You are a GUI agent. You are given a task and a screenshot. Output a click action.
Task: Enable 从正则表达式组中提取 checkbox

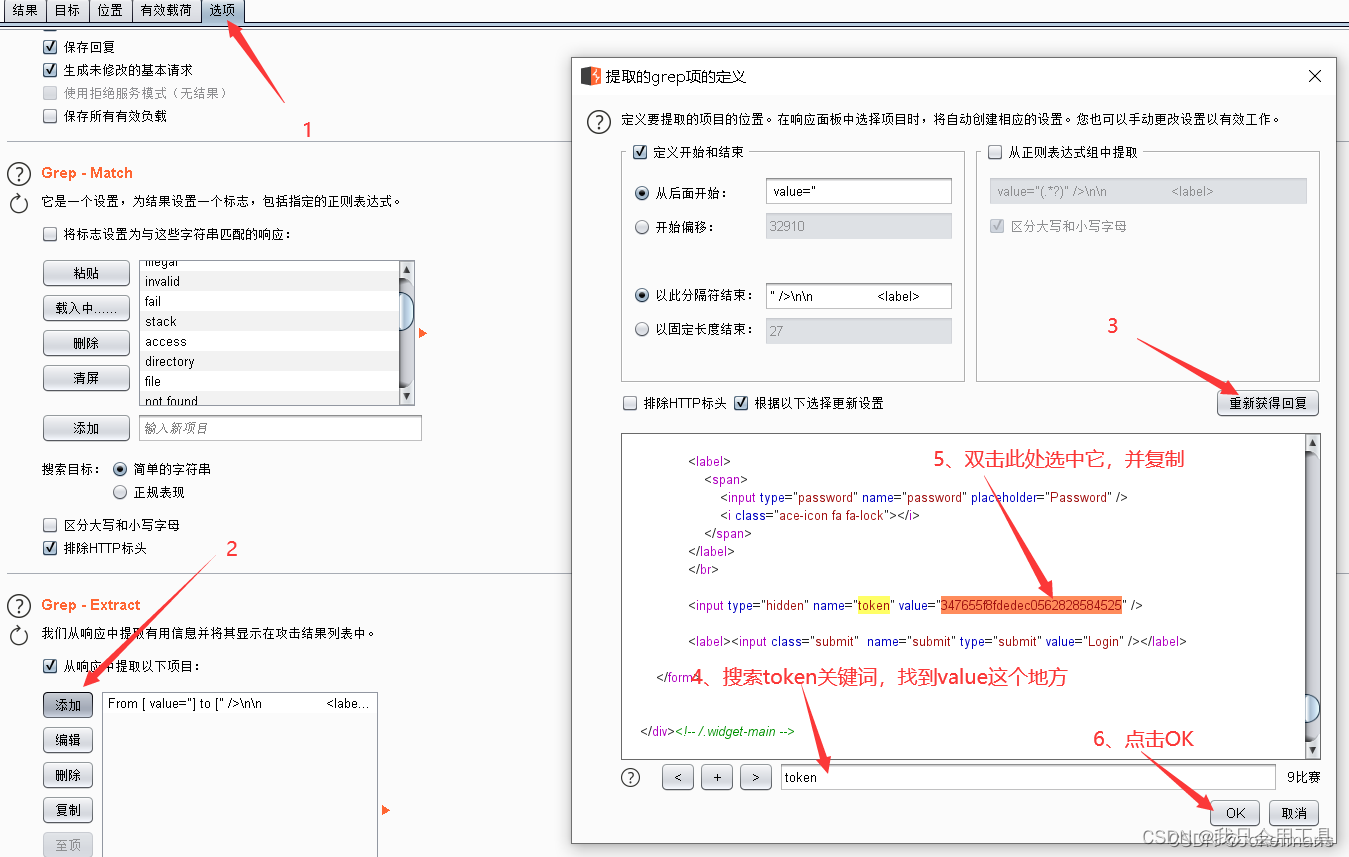point(995,152)
